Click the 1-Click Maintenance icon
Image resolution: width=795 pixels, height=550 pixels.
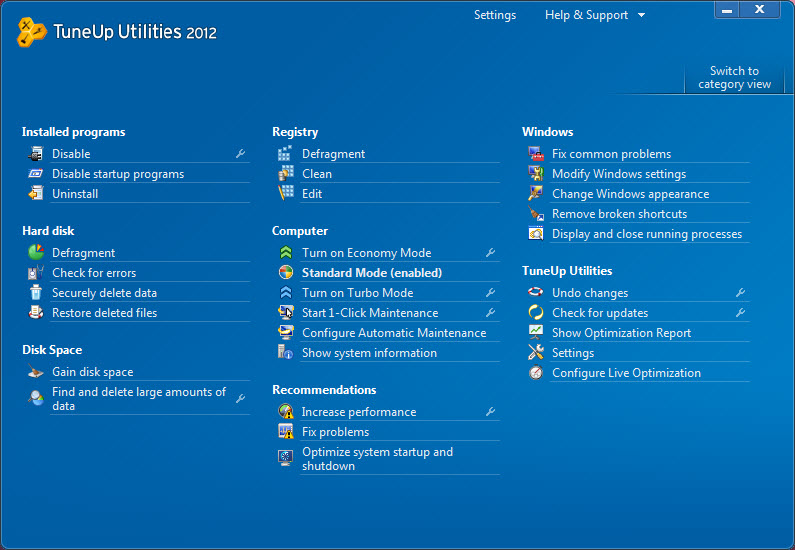285,313
